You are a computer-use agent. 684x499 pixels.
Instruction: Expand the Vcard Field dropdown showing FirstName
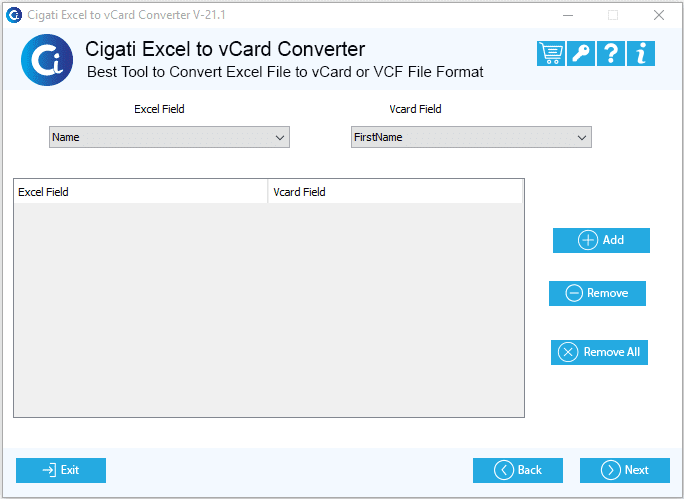click(x=471, y=137)
